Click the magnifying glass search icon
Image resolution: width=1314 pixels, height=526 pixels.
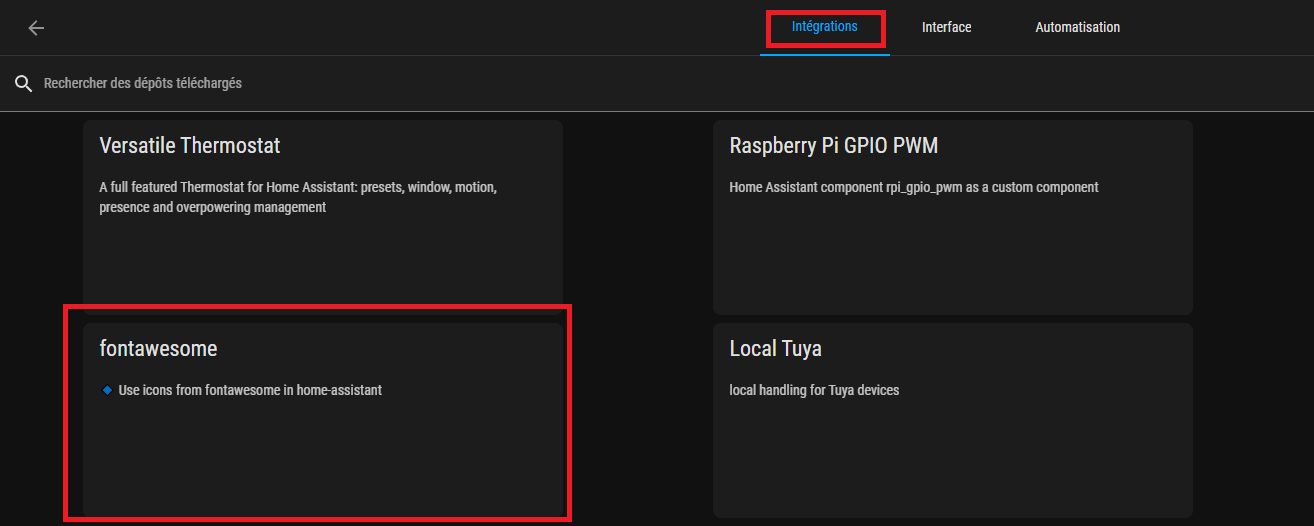click(24, 83)
